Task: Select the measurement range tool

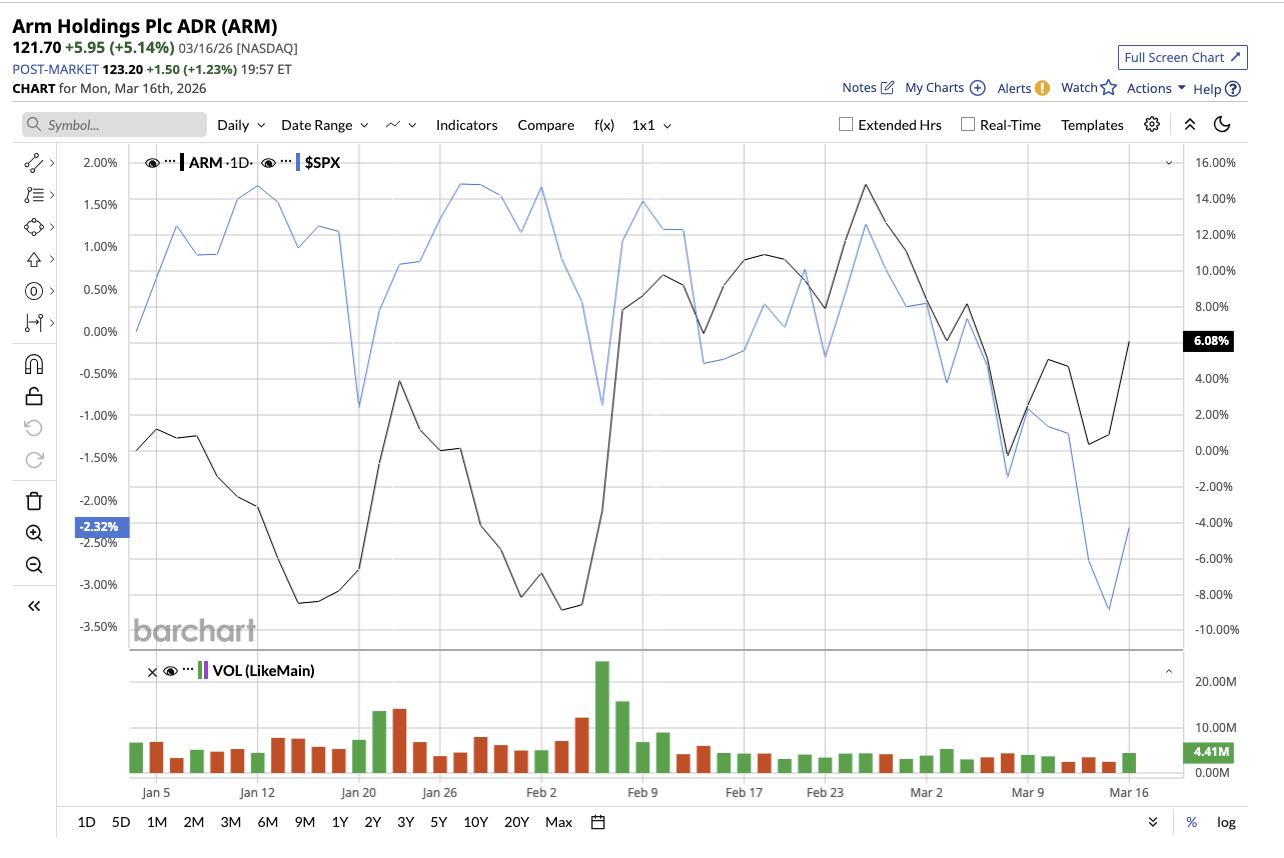Action: pyautogui.click(x=34, y=323)
